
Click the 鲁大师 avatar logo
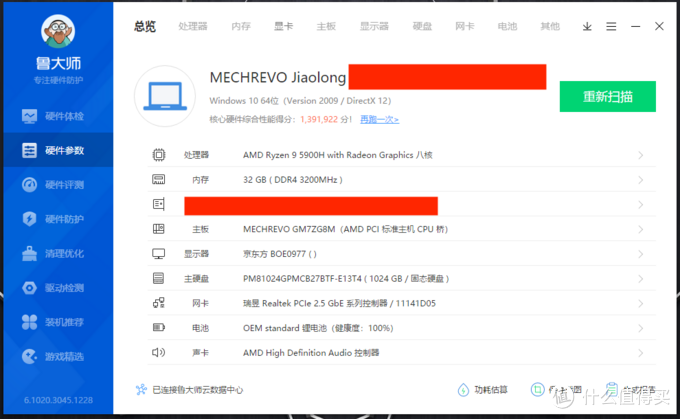point(58,31)
